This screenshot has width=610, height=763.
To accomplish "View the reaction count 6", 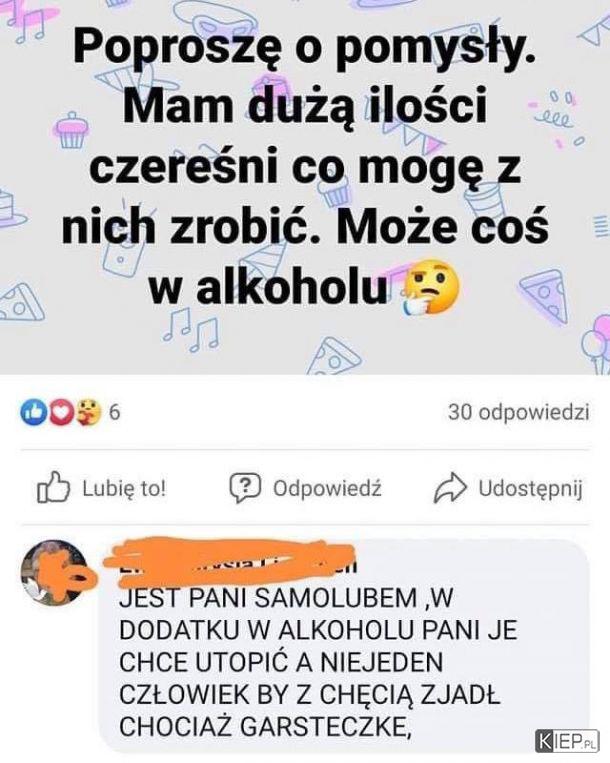I will pos(114,413).
